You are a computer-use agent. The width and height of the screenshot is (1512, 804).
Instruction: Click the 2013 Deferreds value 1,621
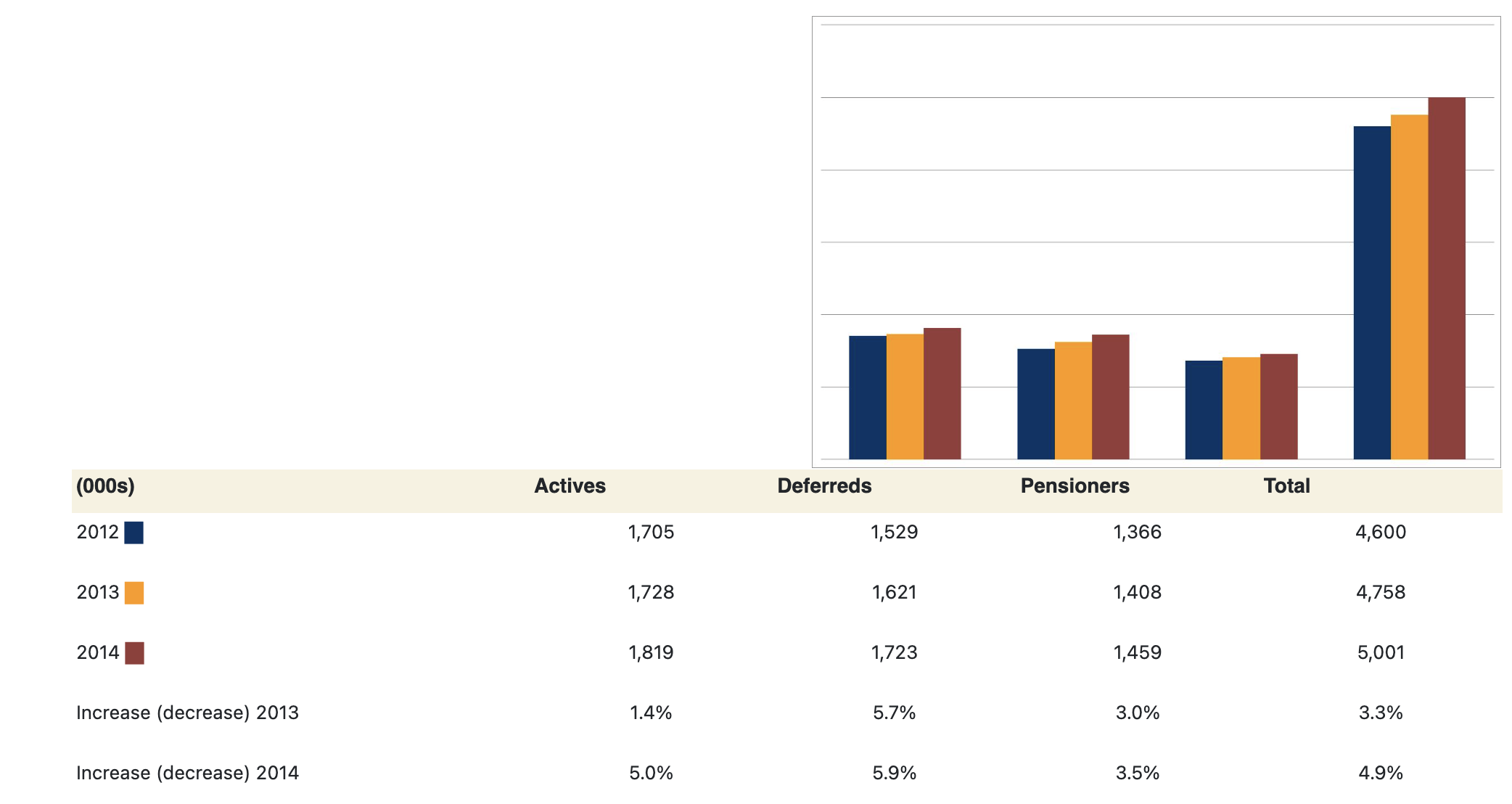tap(894, 593)
